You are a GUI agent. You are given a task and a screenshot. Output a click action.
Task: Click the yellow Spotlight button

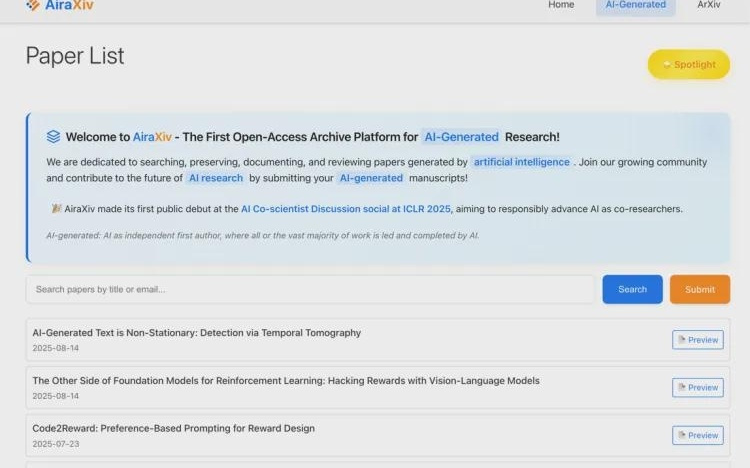(689, 64)
